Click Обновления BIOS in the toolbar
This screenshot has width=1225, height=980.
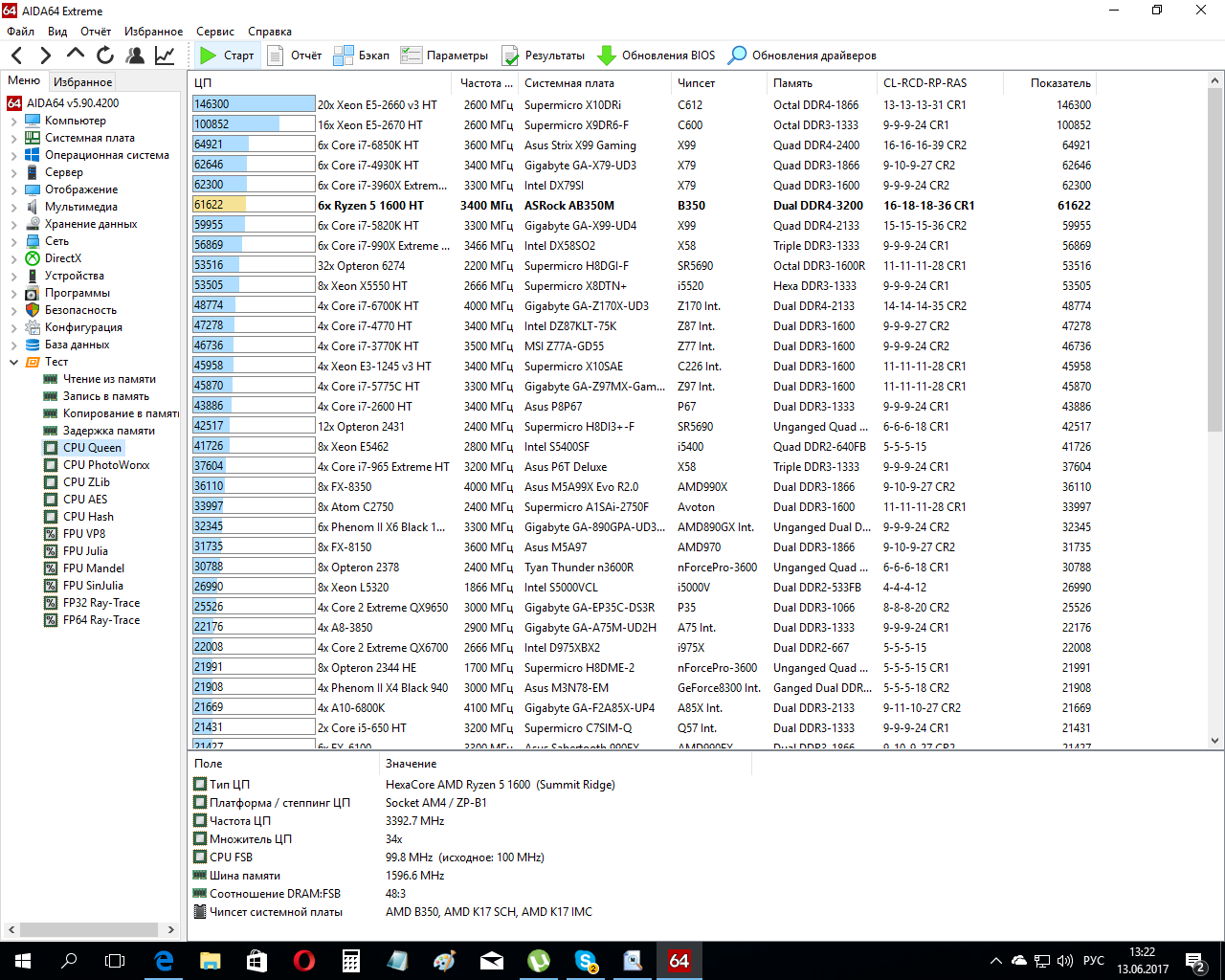(657, 56)
